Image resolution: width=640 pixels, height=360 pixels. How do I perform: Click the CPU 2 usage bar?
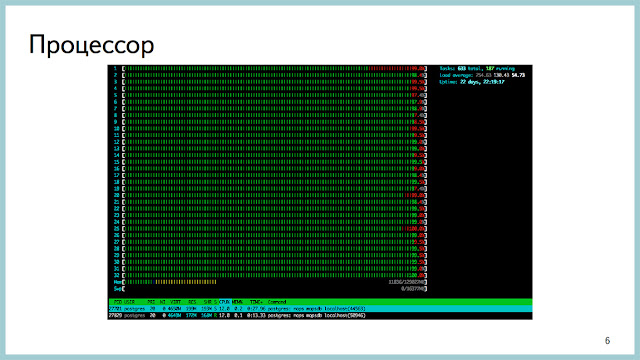tap(274, 75)
